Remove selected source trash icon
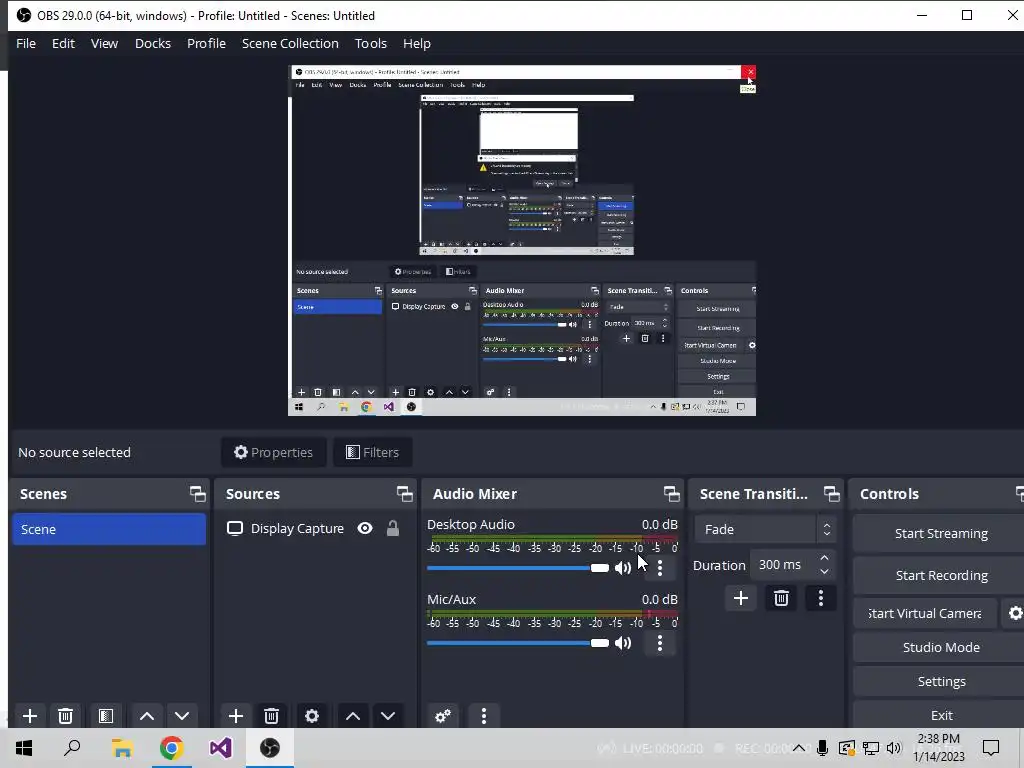This screenshot has height=768, width=1024. click(x=272, y=716)
